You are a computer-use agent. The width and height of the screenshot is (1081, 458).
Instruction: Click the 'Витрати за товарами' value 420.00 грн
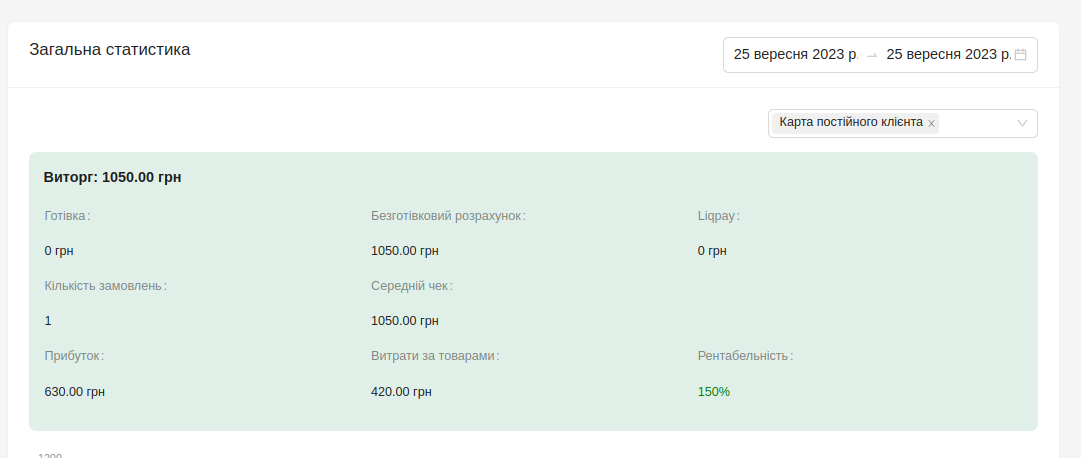click(401, 392)
